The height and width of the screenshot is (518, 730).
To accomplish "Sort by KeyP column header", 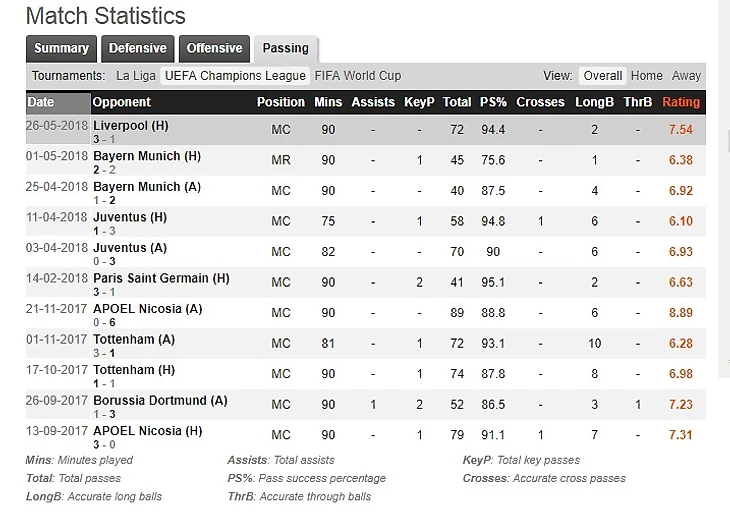I will [x=420, y=102].
